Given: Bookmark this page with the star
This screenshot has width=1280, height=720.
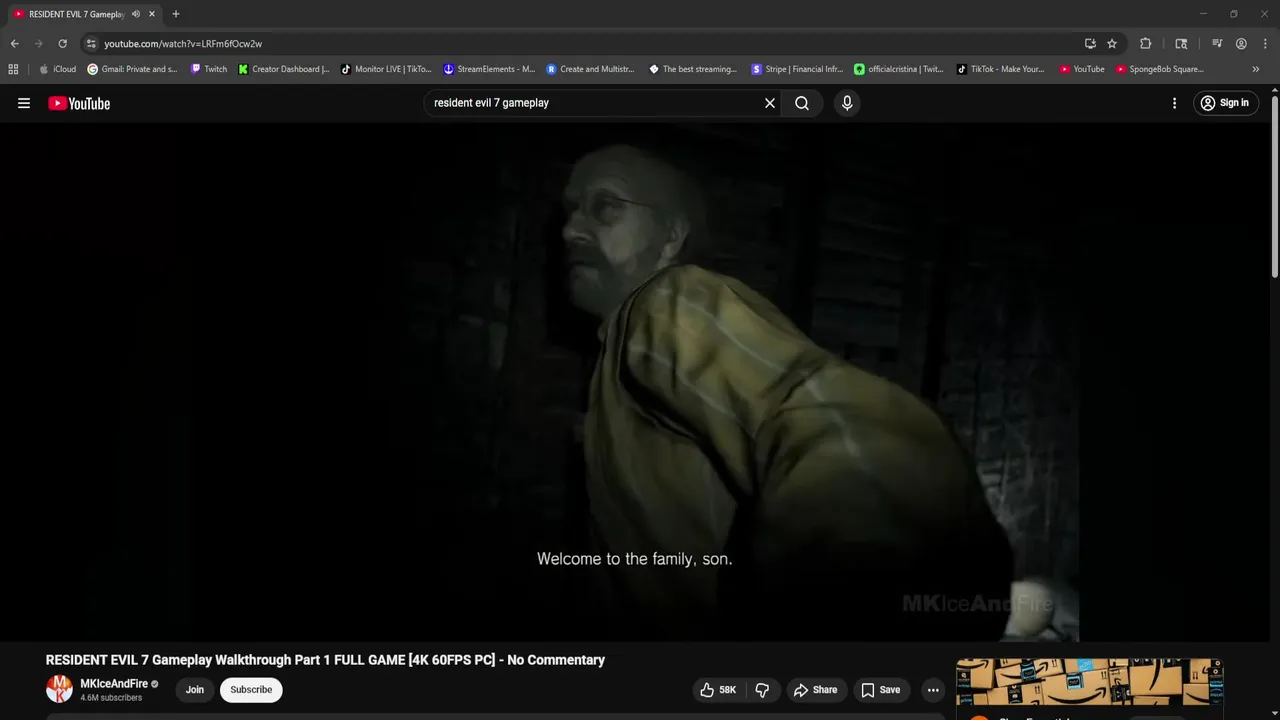Looking at the screenshot, I should click(1112, 44).
